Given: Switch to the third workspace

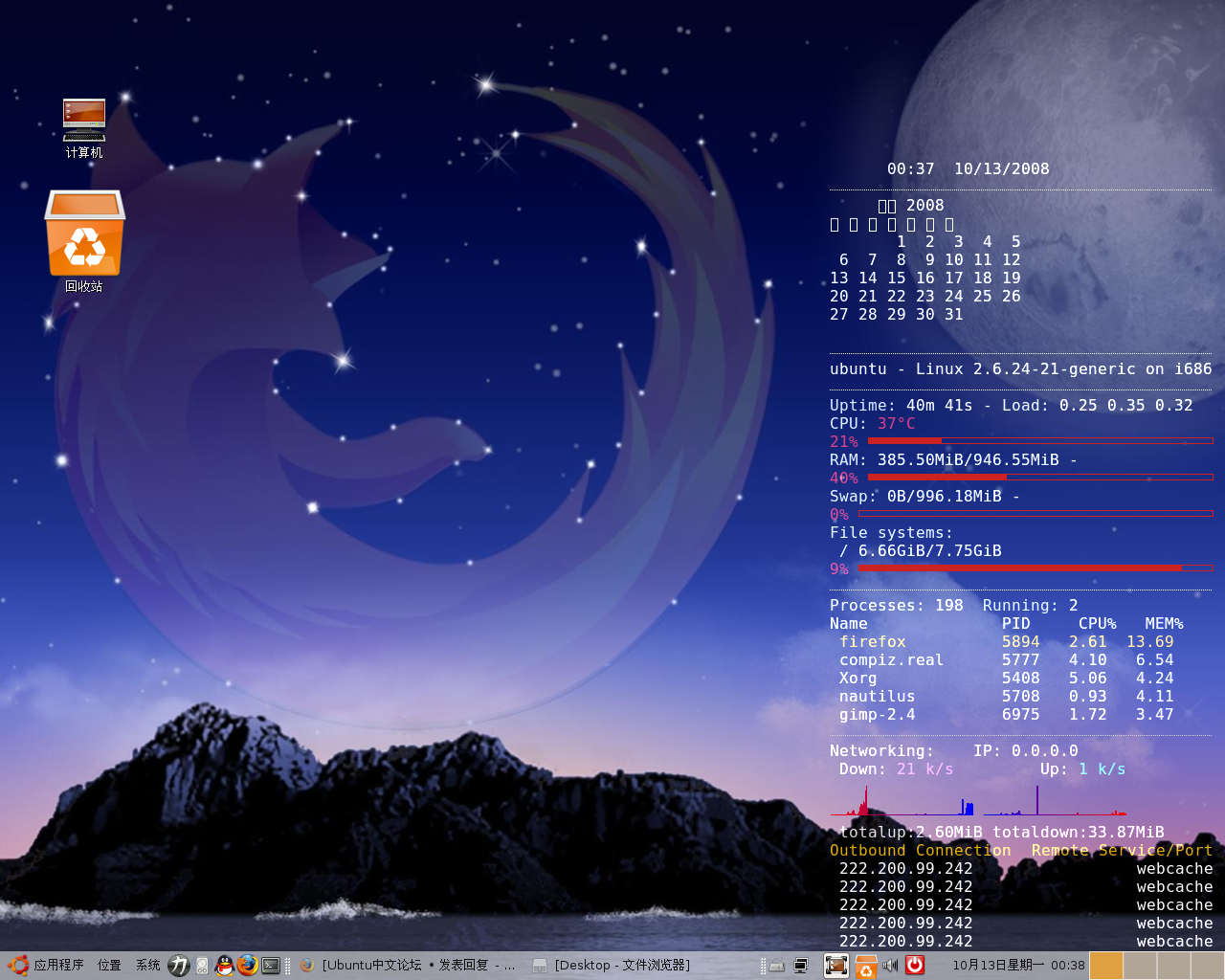Looking at the screenshot, I should (x=1173, y=966).
